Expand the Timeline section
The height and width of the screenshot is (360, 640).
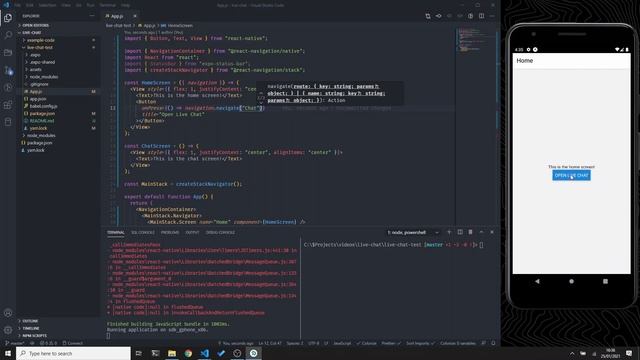click(x=57, y=329)
